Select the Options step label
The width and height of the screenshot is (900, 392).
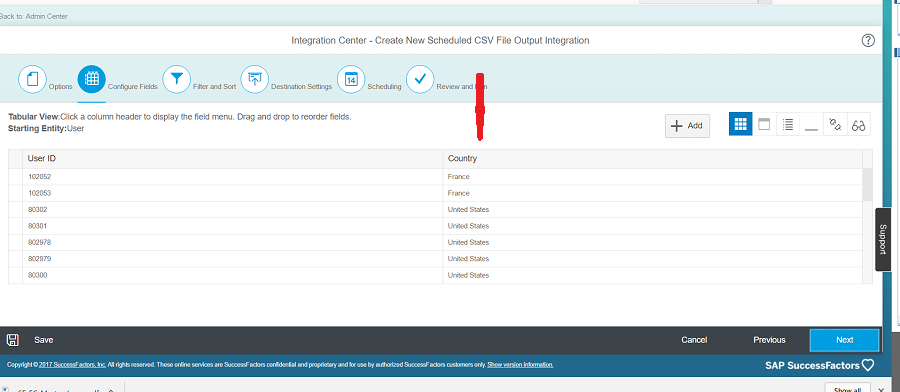[61, 87]
